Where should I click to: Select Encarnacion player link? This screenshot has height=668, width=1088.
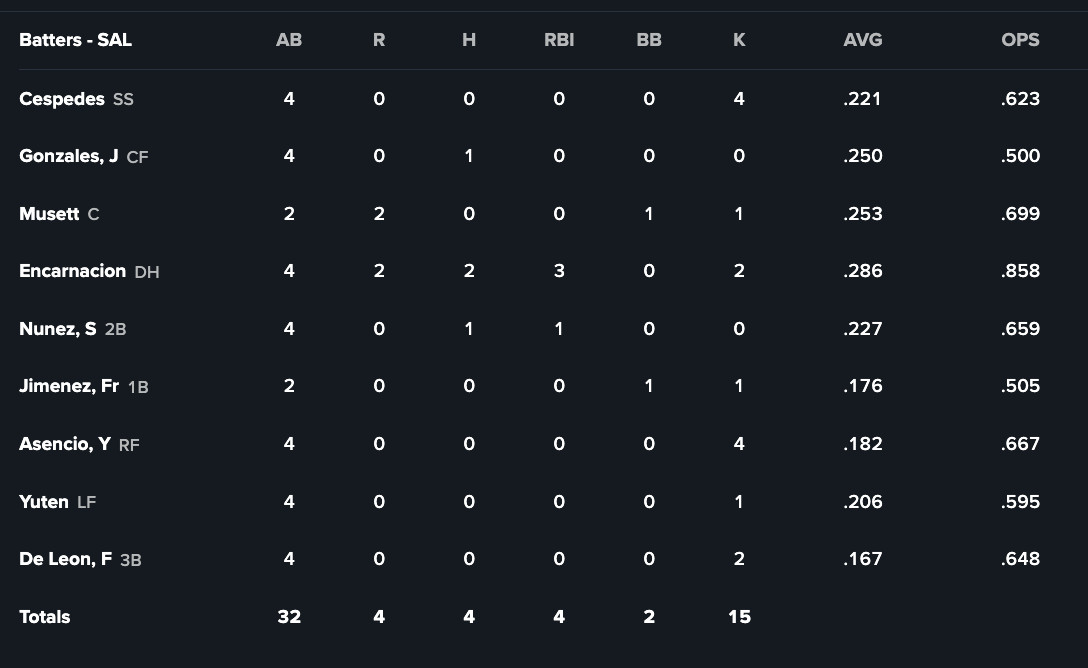pyautogui.click(x=72, y=271)
